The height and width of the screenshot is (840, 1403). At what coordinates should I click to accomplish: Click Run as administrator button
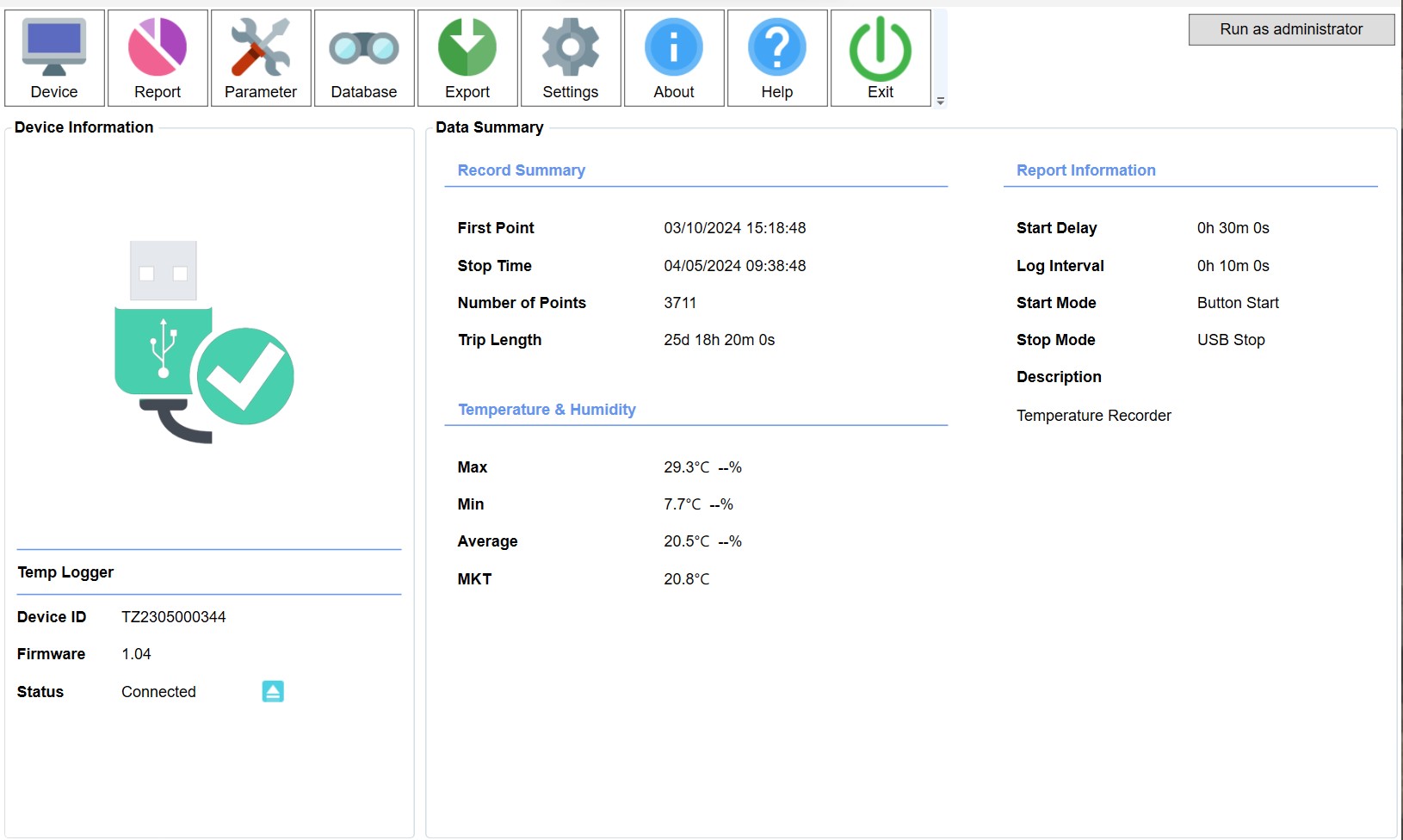[1291, 29]
